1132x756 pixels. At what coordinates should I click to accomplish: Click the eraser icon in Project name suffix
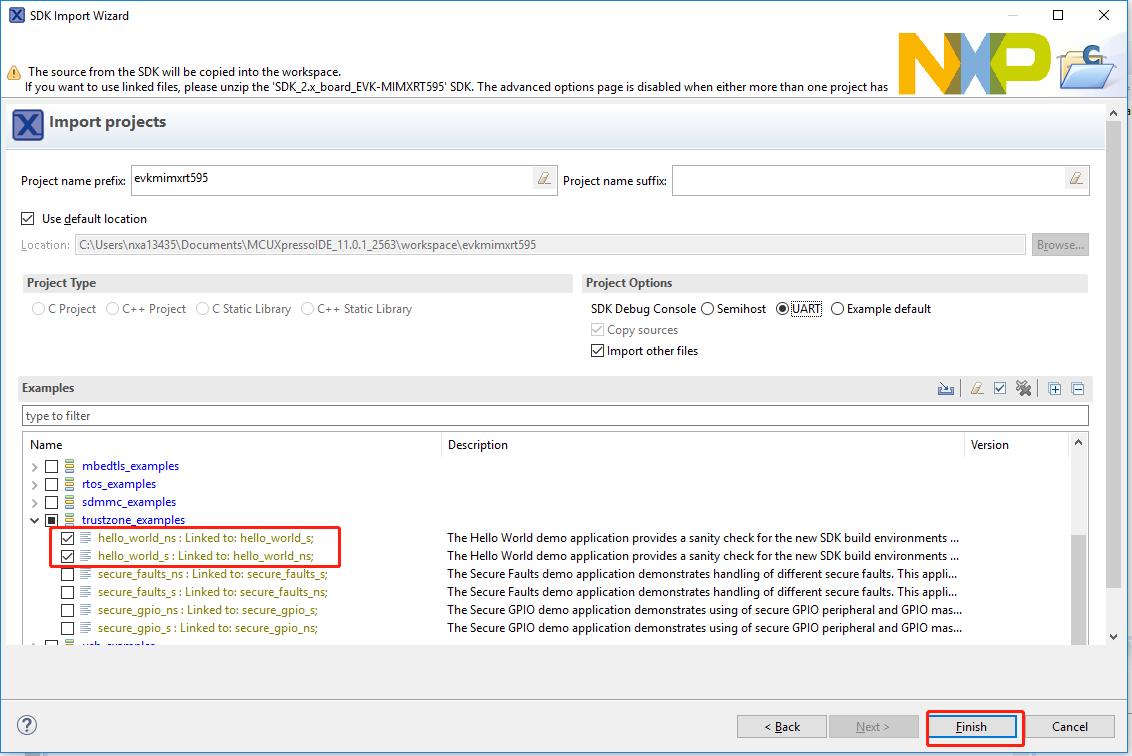coord(1076,179)
